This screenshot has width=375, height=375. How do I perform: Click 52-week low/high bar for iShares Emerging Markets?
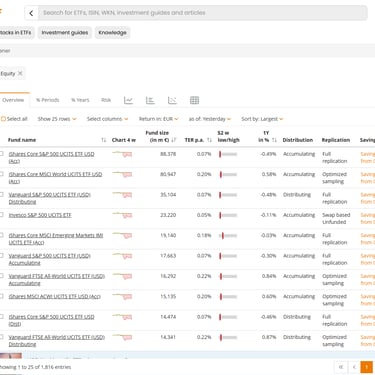point(228,236)
